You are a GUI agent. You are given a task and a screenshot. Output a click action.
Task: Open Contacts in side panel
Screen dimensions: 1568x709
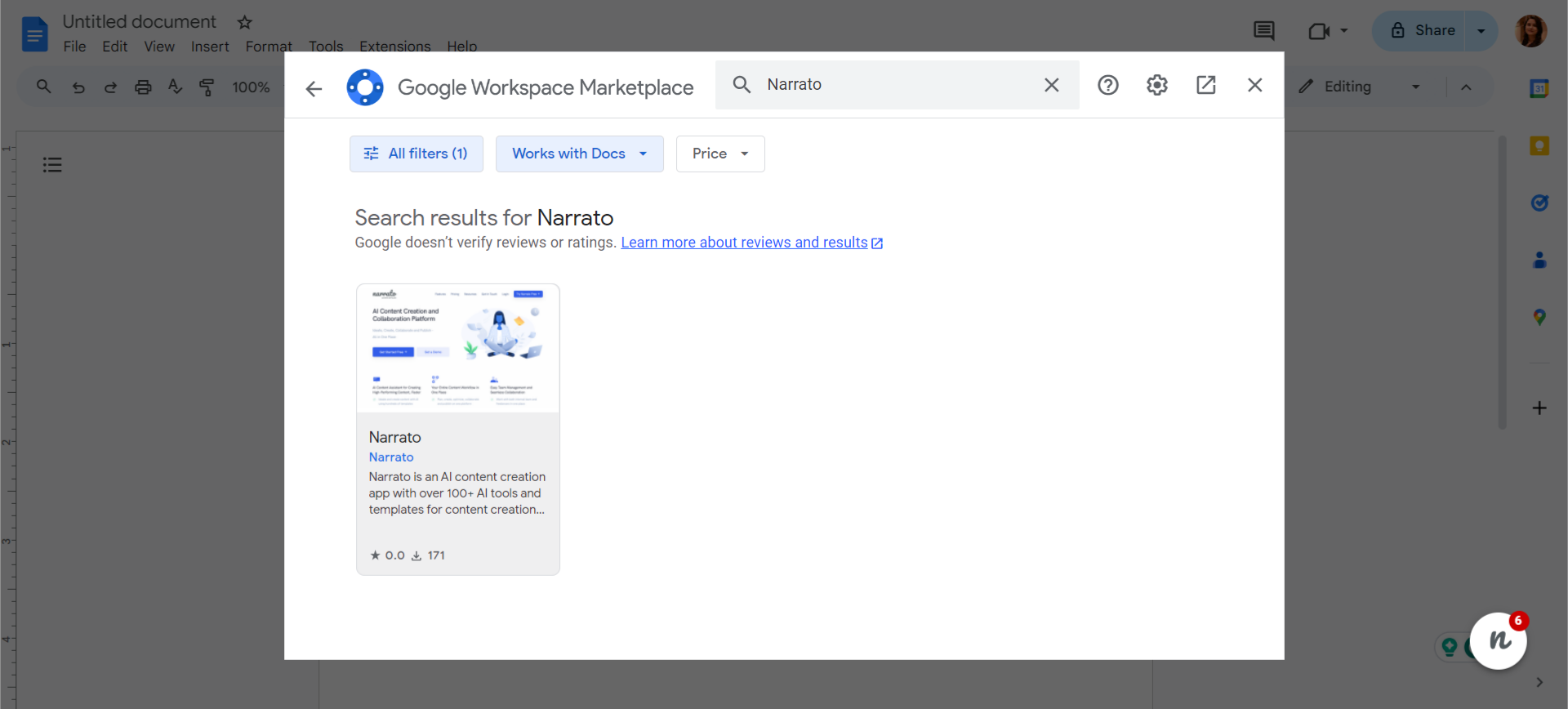1539,260
